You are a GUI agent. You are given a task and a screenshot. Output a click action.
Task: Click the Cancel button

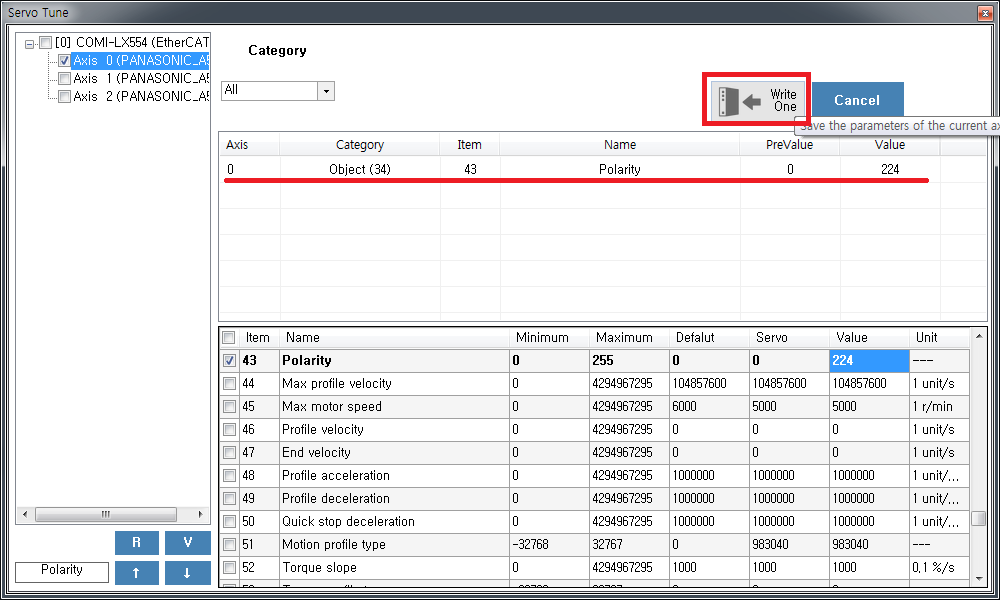pos(857,100)
